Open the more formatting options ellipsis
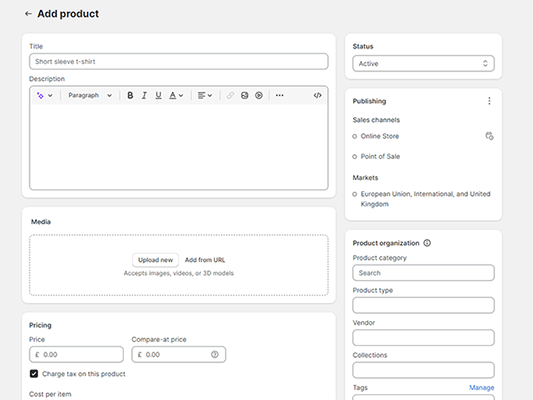 [x=279, y=95]
